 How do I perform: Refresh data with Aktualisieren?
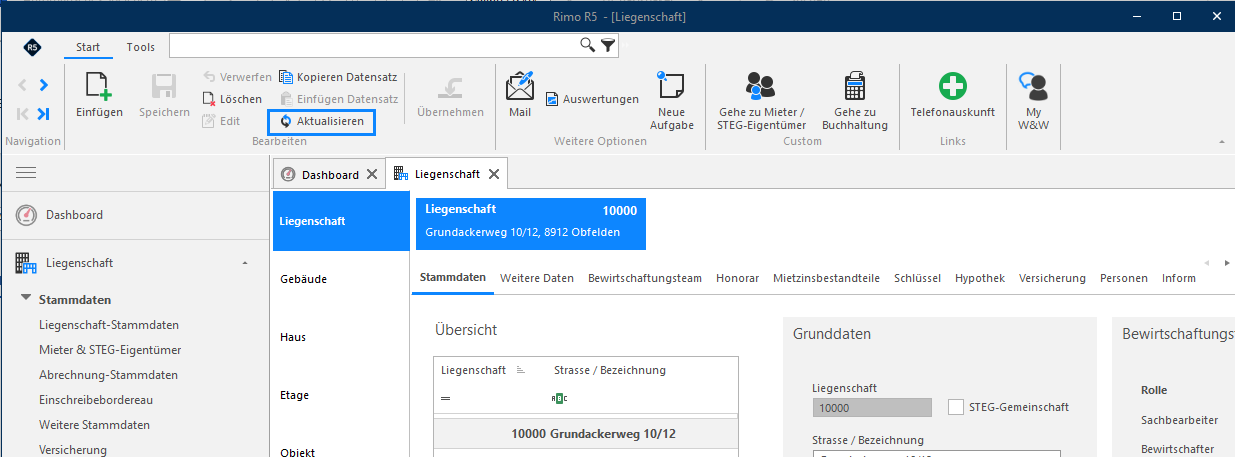click(322, 121)
